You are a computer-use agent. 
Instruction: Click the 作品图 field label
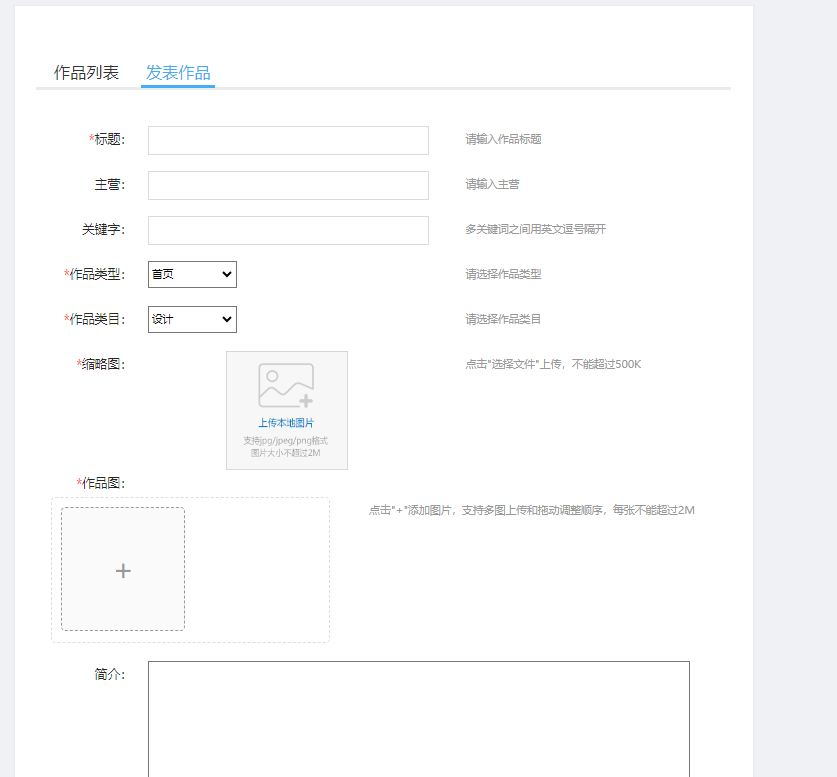[x=101, y=483]
